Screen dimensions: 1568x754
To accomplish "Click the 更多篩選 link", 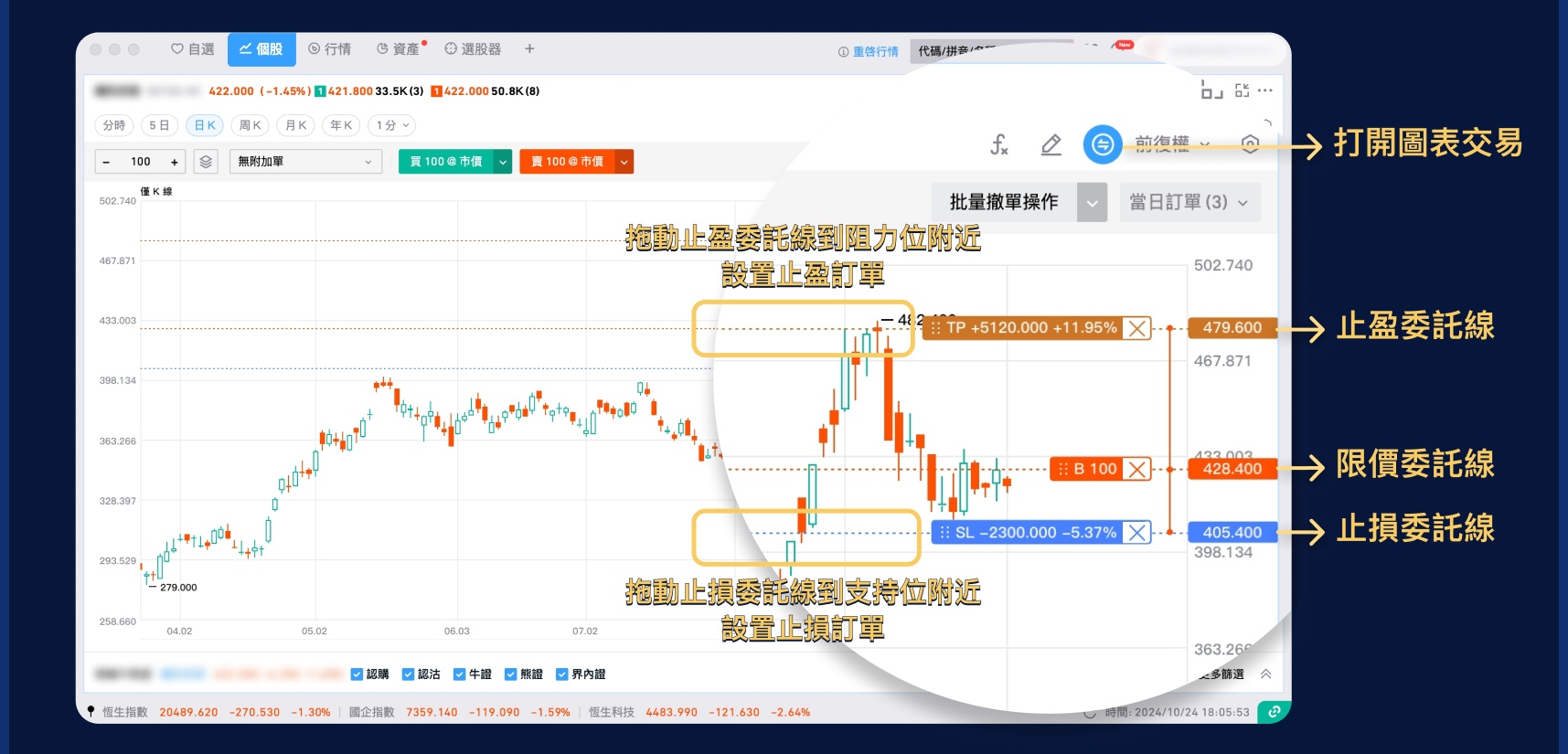I will pyautogui.click(x=1222, y=674).
